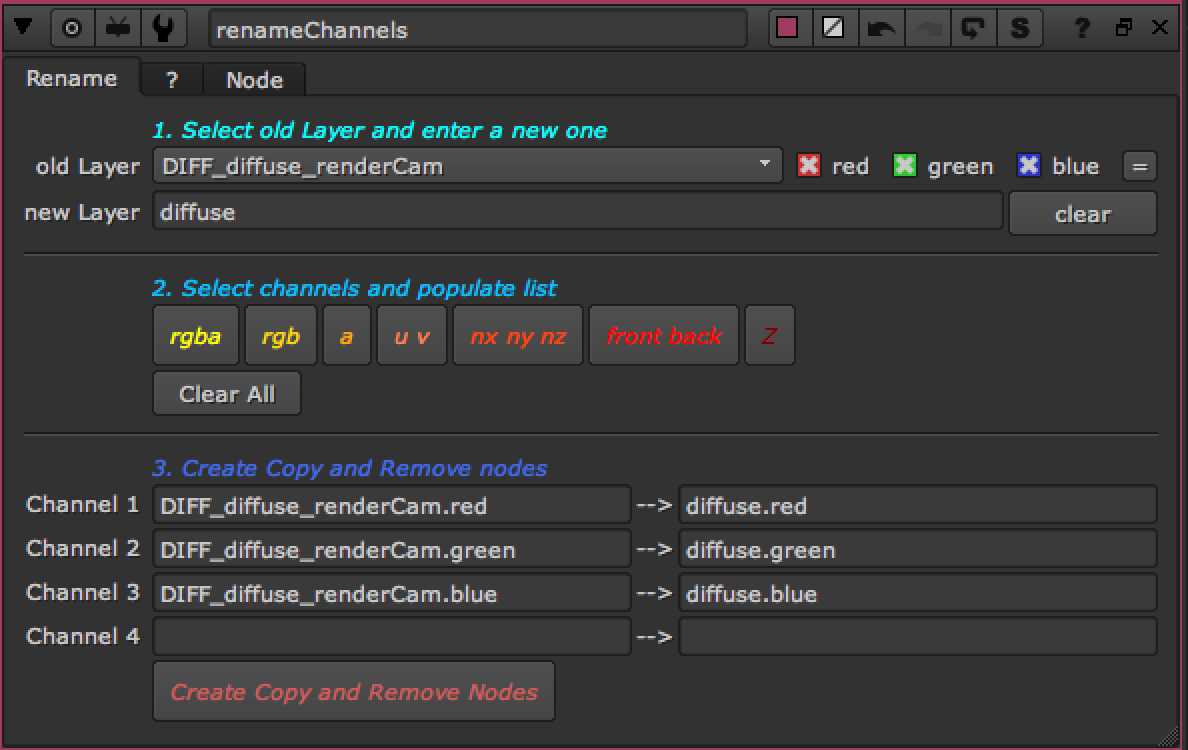Open node help question mark icon
The width and height of the screenshot is (1188, 750).
(x=1082, y=28)
